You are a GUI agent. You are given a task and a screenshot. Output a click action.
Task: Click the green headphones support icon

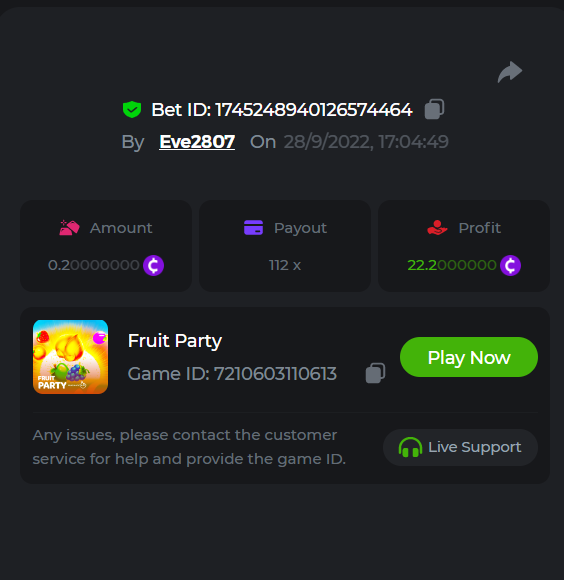410,447
